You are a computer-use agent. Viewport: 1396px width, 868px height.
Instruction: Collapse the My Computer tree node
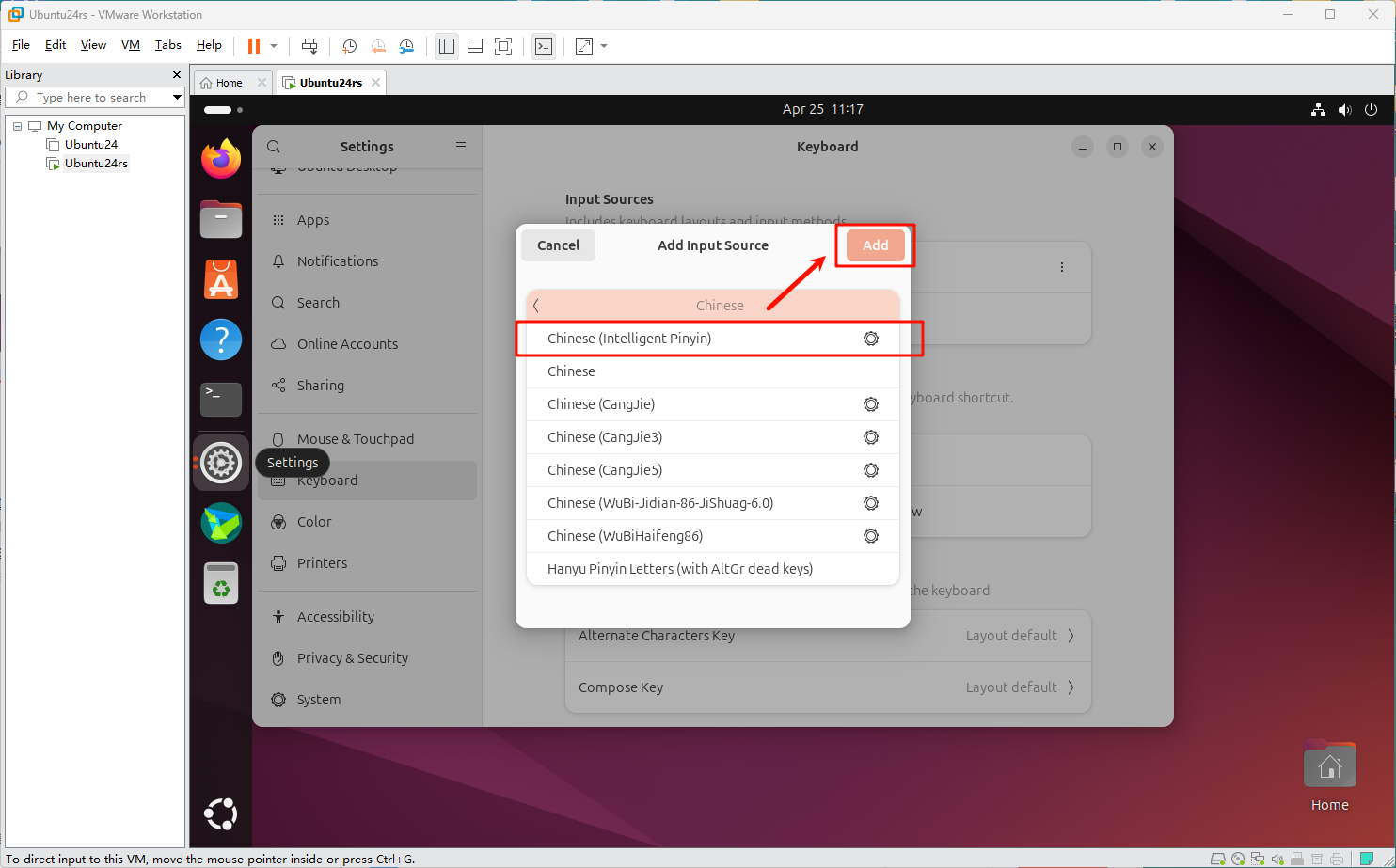tap(18, 126)
